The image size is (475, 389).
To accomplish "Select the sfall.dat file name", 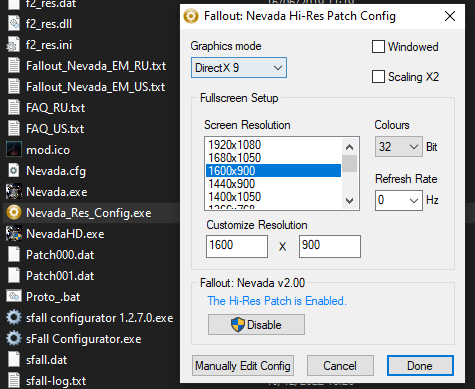I will coord(46,360).
